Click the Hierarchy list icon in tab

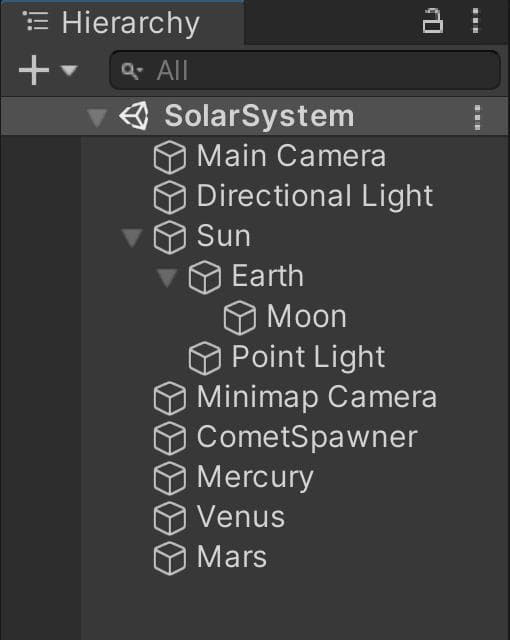[35, 21]
